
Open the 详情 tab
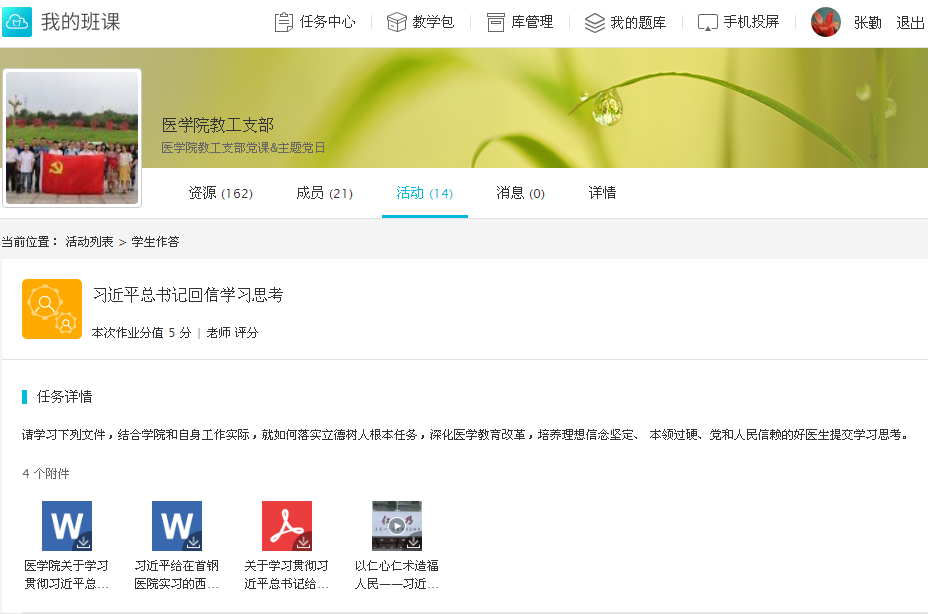point(602,193)
